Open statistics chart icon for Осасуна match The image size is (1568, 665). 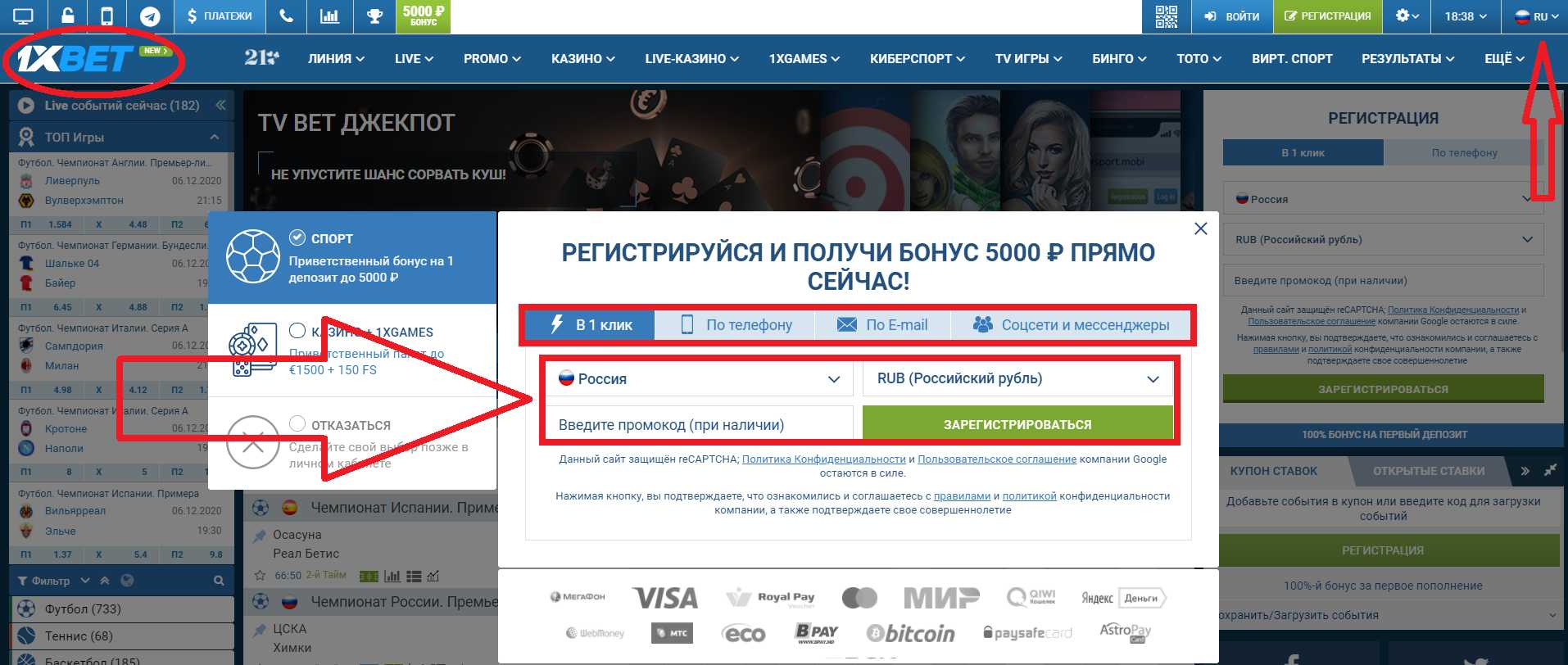[x=392, y=576]
